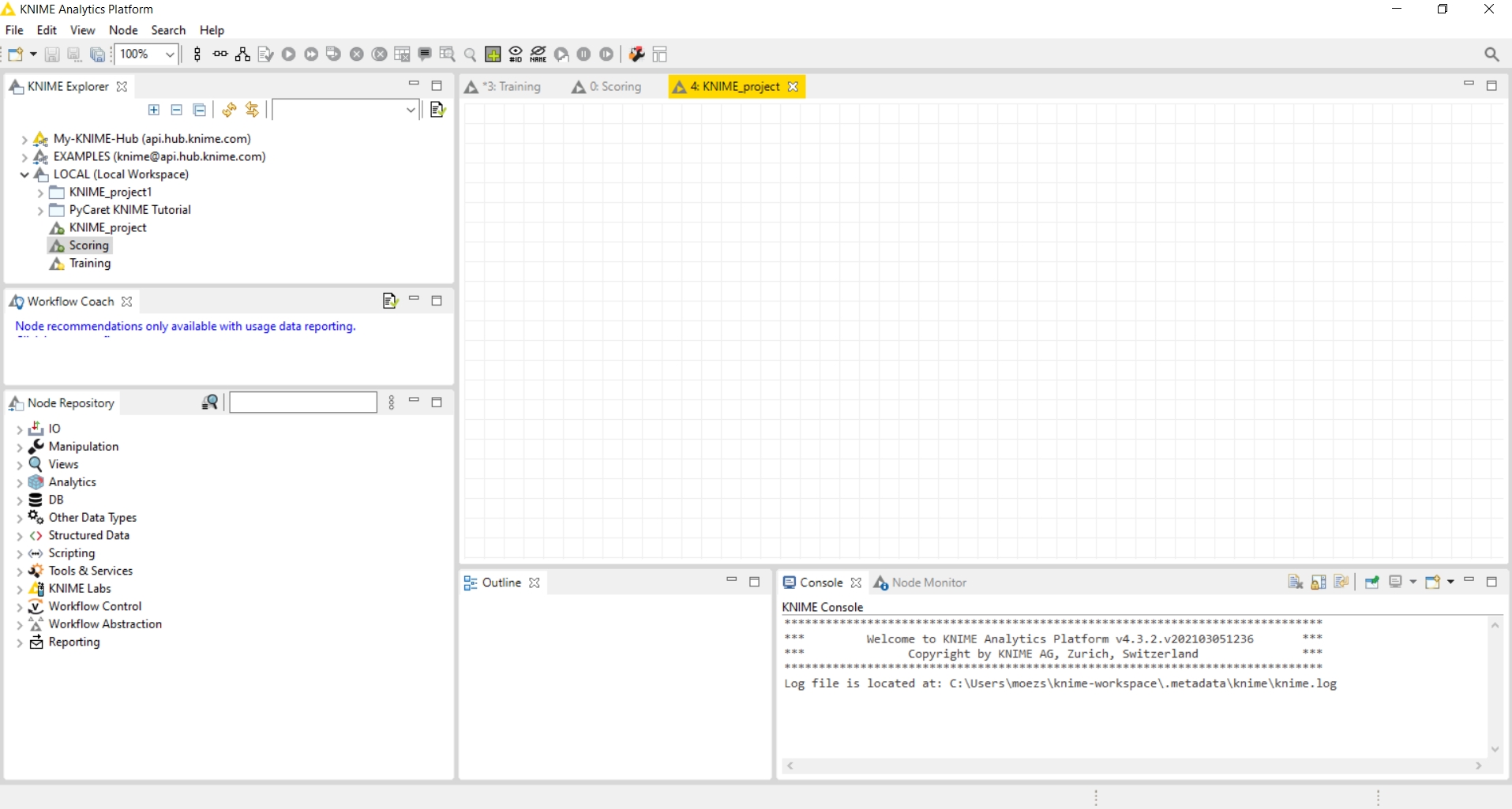Click the execute all nodes play icon
This screenshot has height=809, width=1512.
(x=311, y=54)
